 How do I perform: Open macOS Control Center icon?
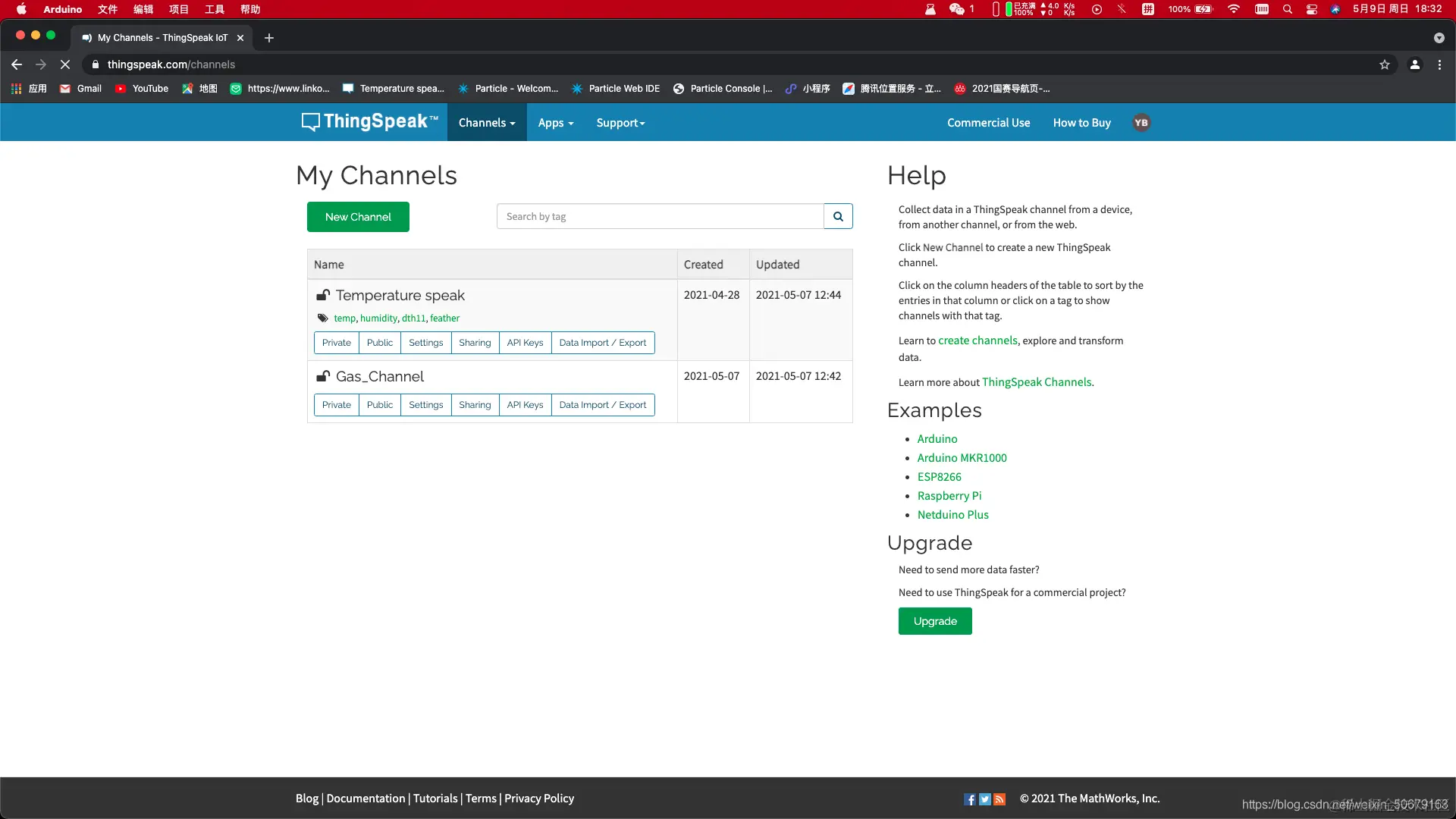click(x=1311, y=9)
